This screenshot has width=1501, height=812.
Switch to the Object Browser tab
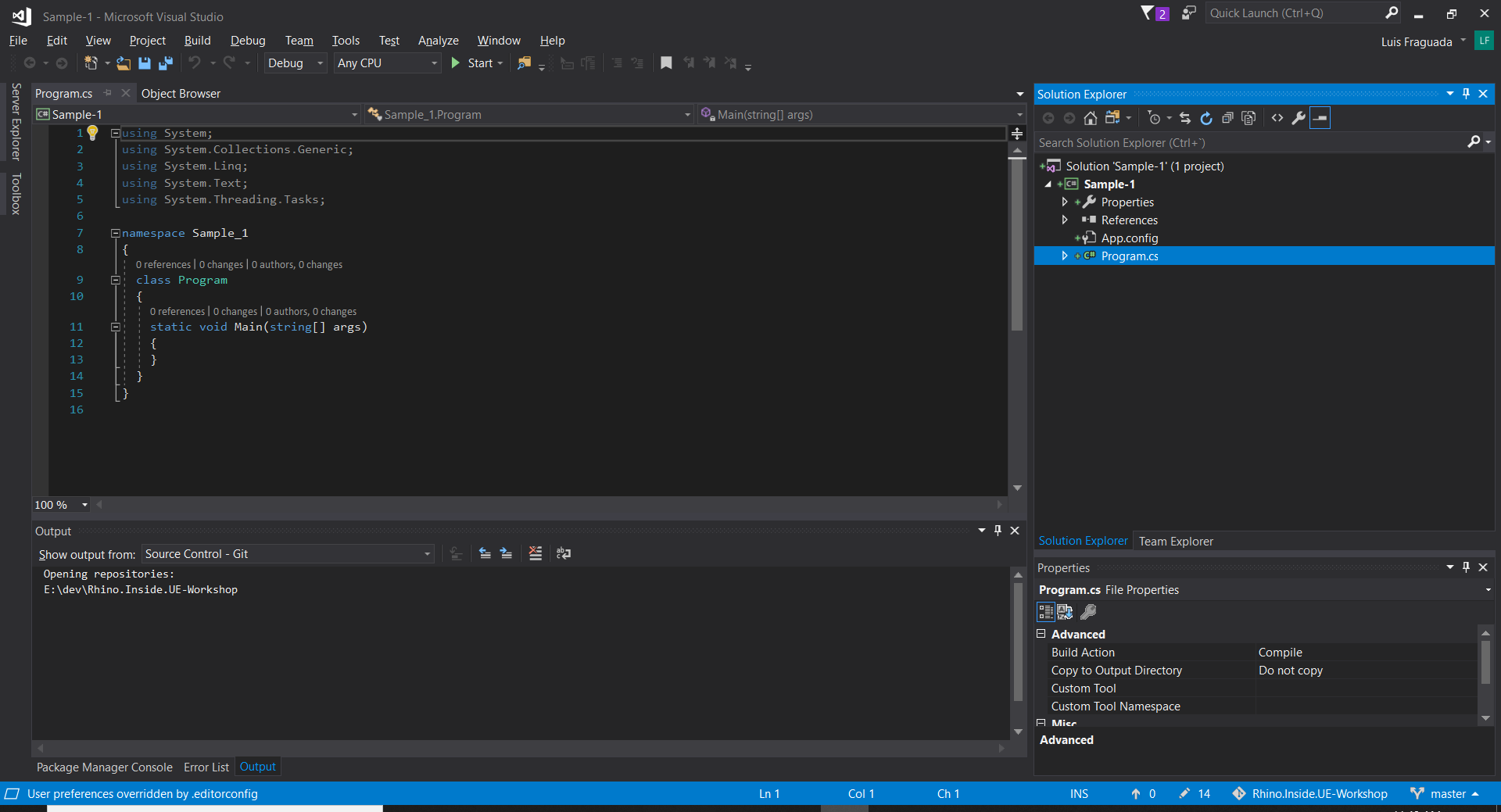(x=181, y=94)
